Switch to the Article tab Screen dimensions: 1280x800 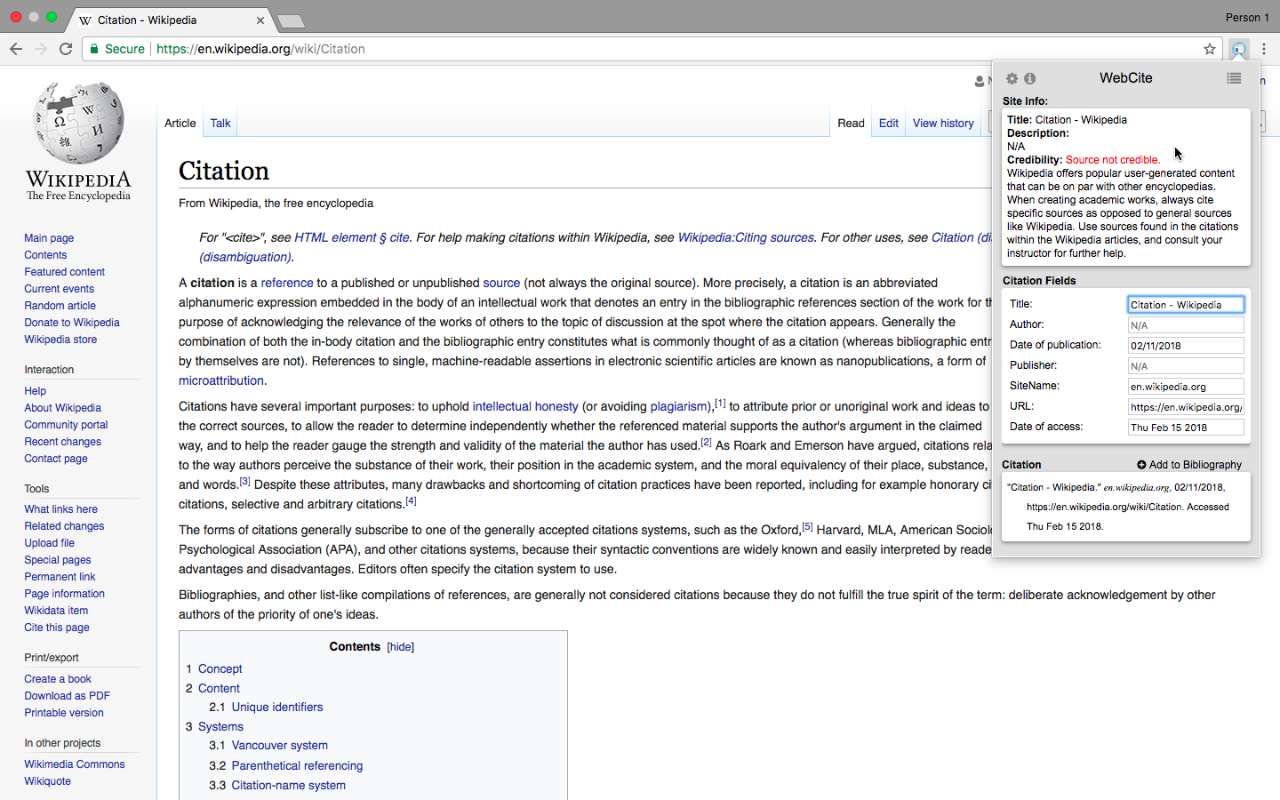click(x=180, y=123)
